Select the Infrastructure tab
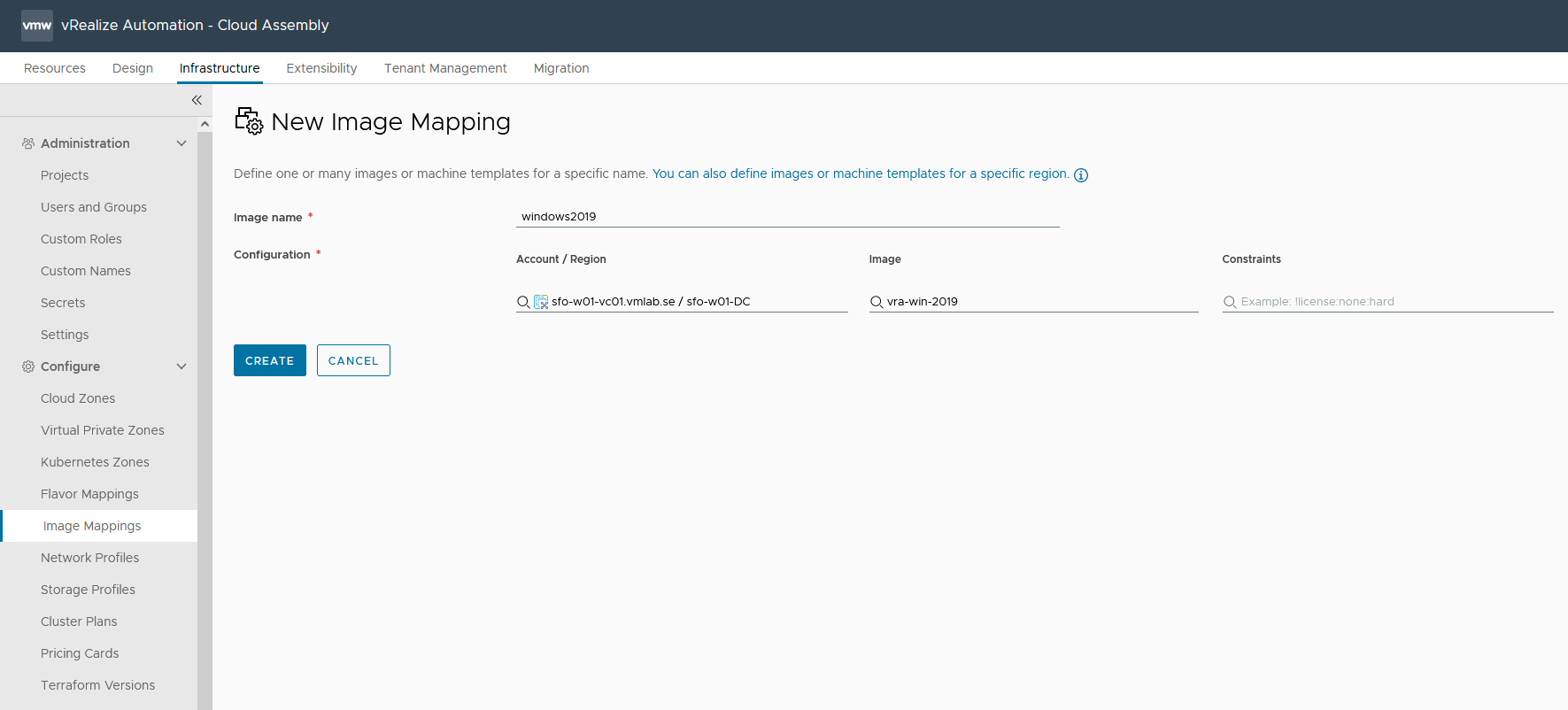This screenshot has width=1568, height=710. point(220,68)
